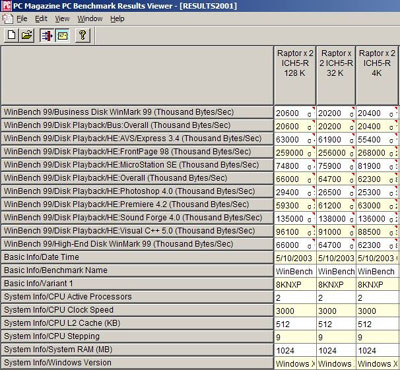Screen dimensions: 400x370
Task: Open the Window menu
Action: pyautogui.click(x=90, y=19)
